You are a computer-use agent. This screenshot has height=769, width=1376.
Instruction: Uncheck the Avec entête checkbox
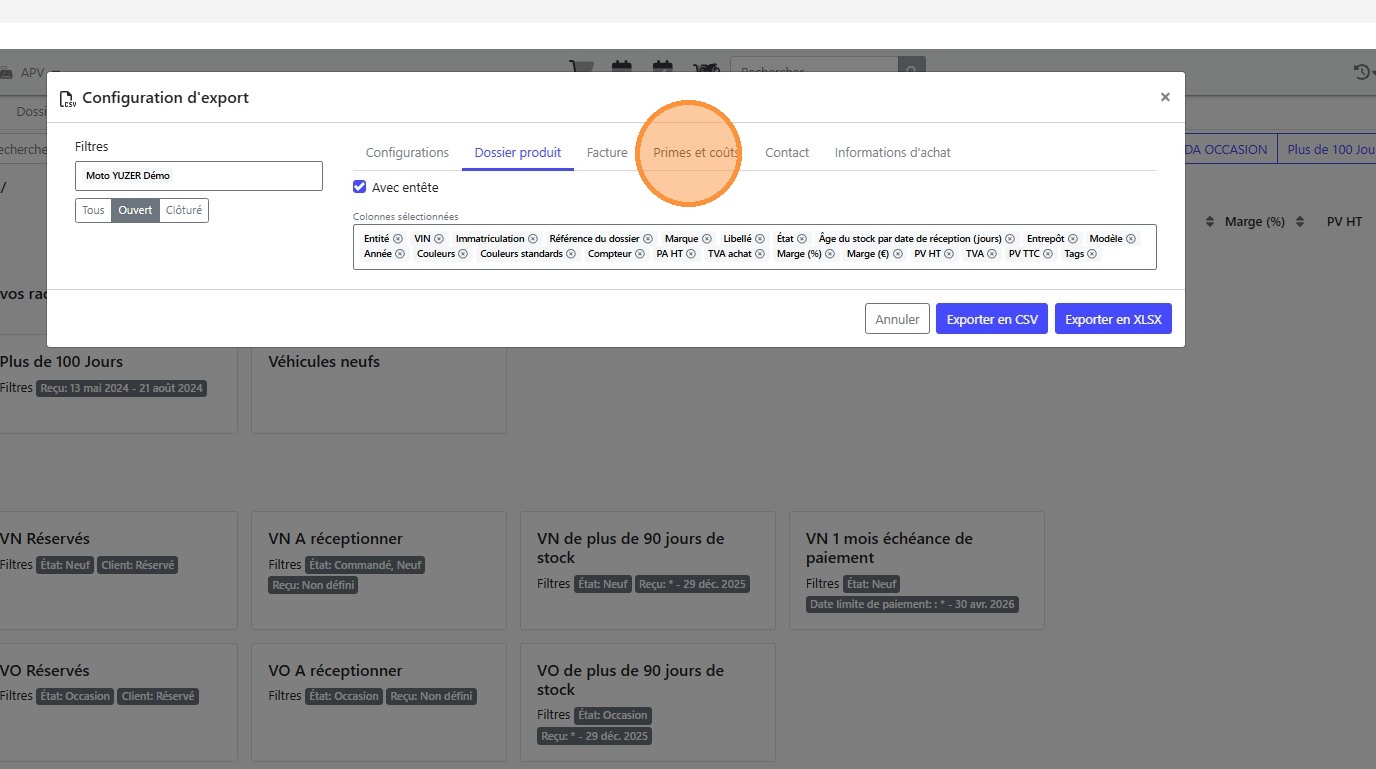pyautogui.click(x=360, y=187)
